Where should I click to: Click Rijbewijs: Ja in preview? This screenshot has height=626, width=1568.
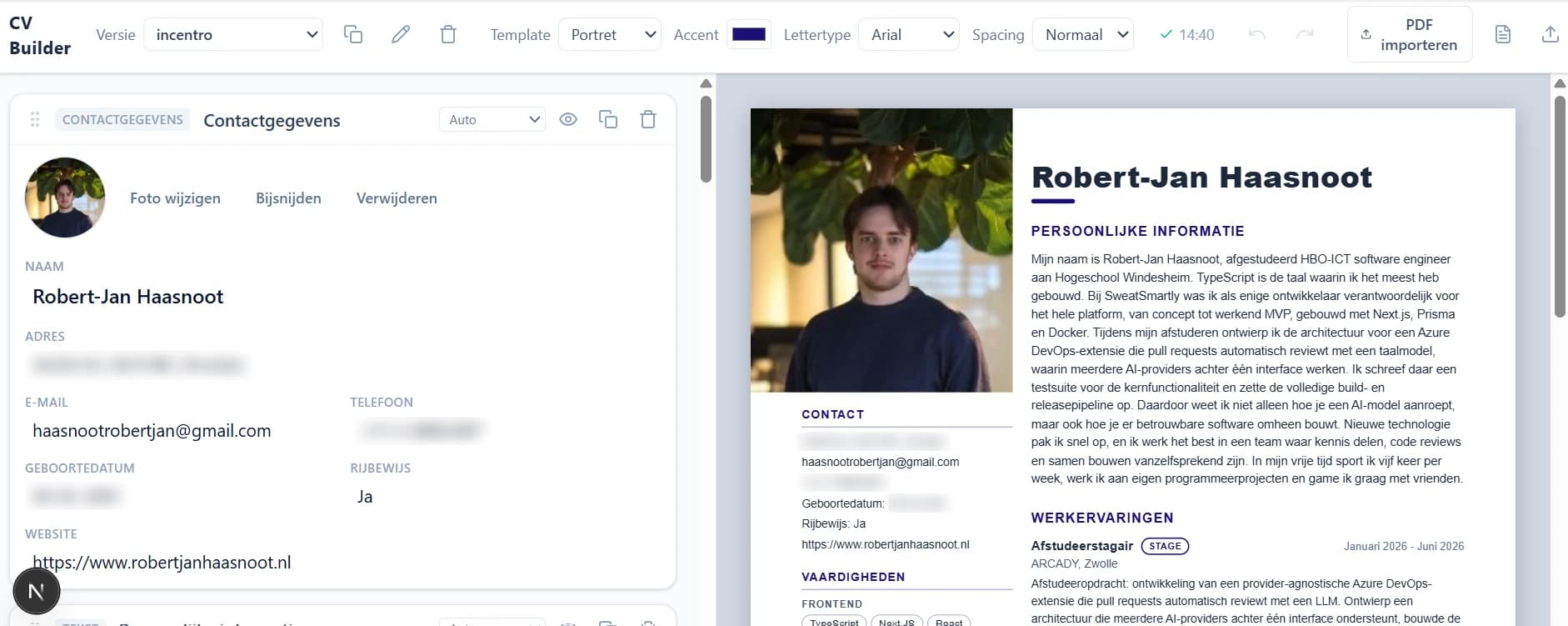click(833, 523)
